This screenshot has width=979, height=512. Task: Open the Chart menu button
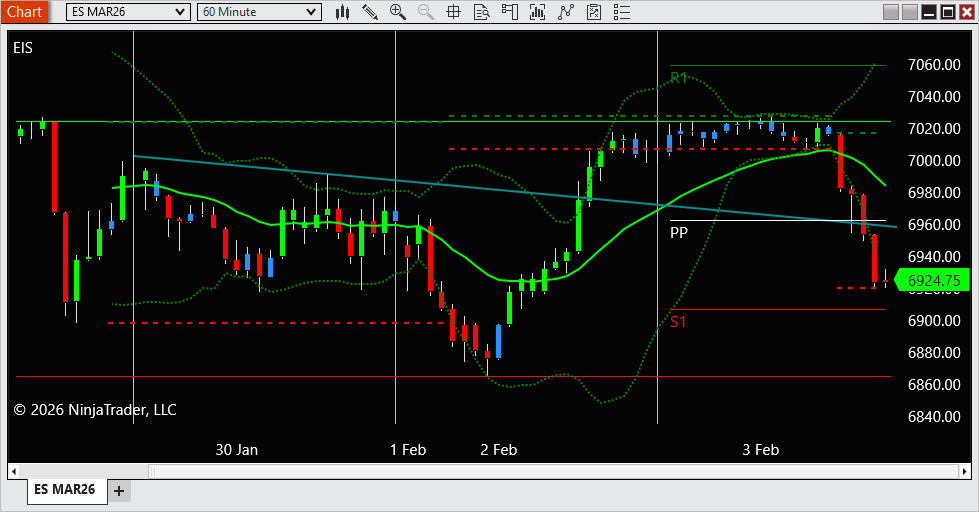click(24, 12)
